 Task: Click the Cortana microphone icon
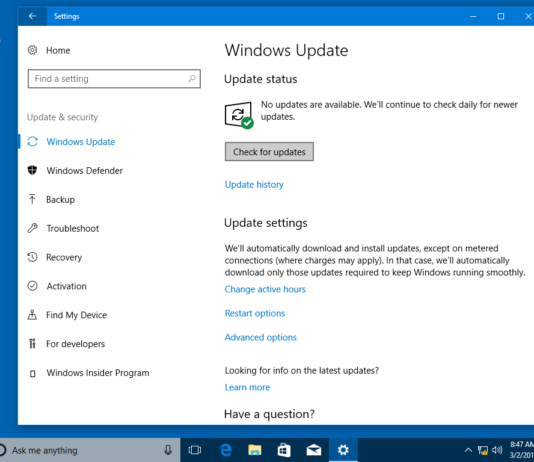pos(168,450)
